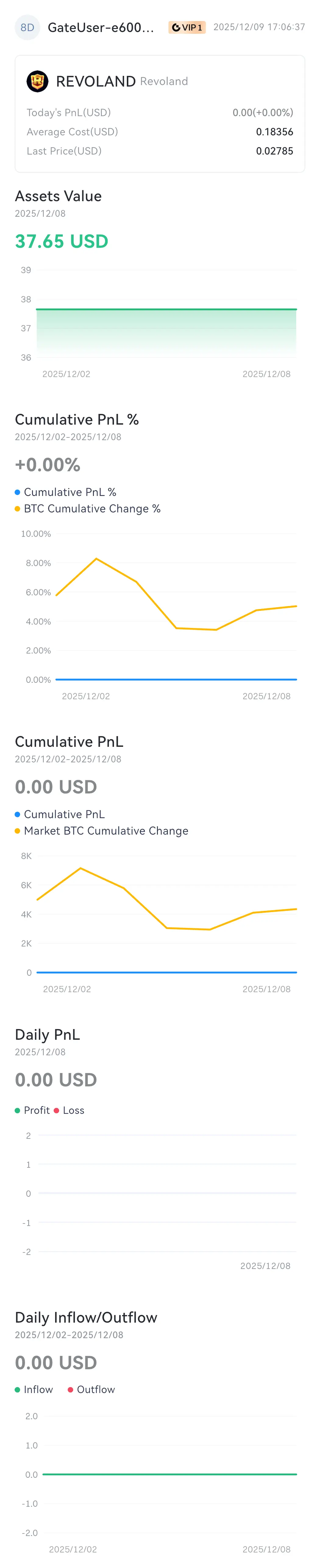
Task: Click the Average Cost(USD) row
Action: coord(160,131)
